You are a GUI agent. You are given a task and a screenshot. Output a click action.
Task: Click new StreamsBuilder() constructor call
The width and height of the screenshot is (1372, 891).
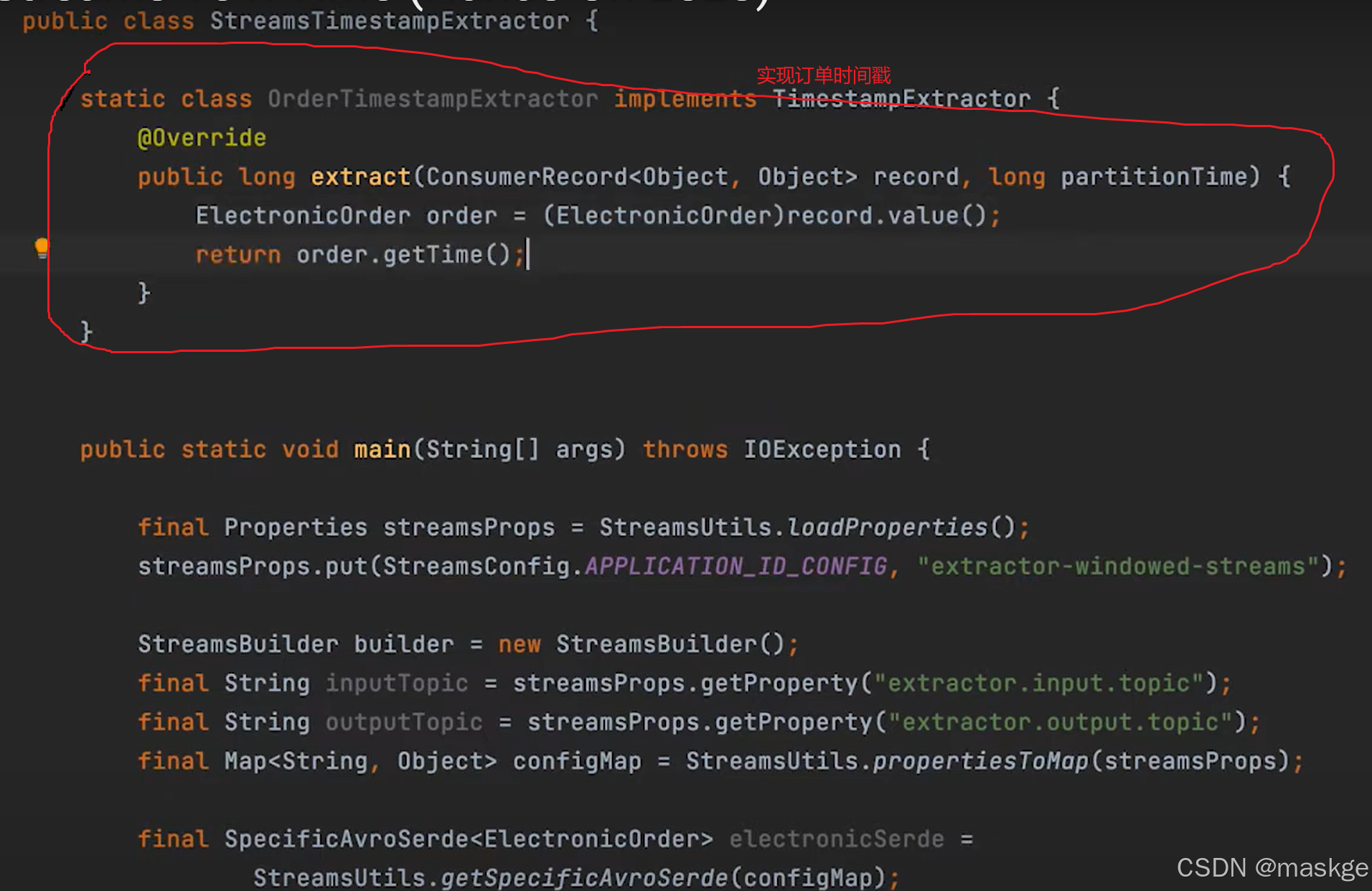point(642,644)
